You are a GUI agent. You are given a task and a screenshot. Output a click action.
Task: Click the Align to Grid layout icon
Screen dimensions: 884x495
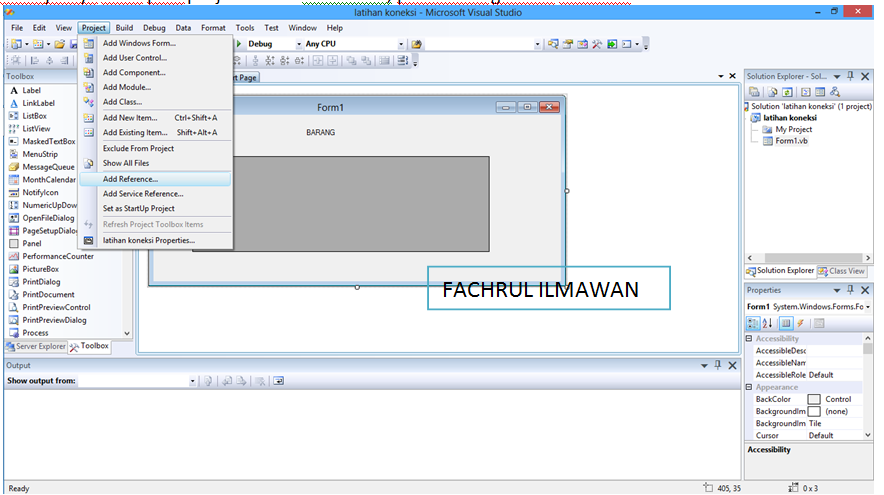click(16, 60)
